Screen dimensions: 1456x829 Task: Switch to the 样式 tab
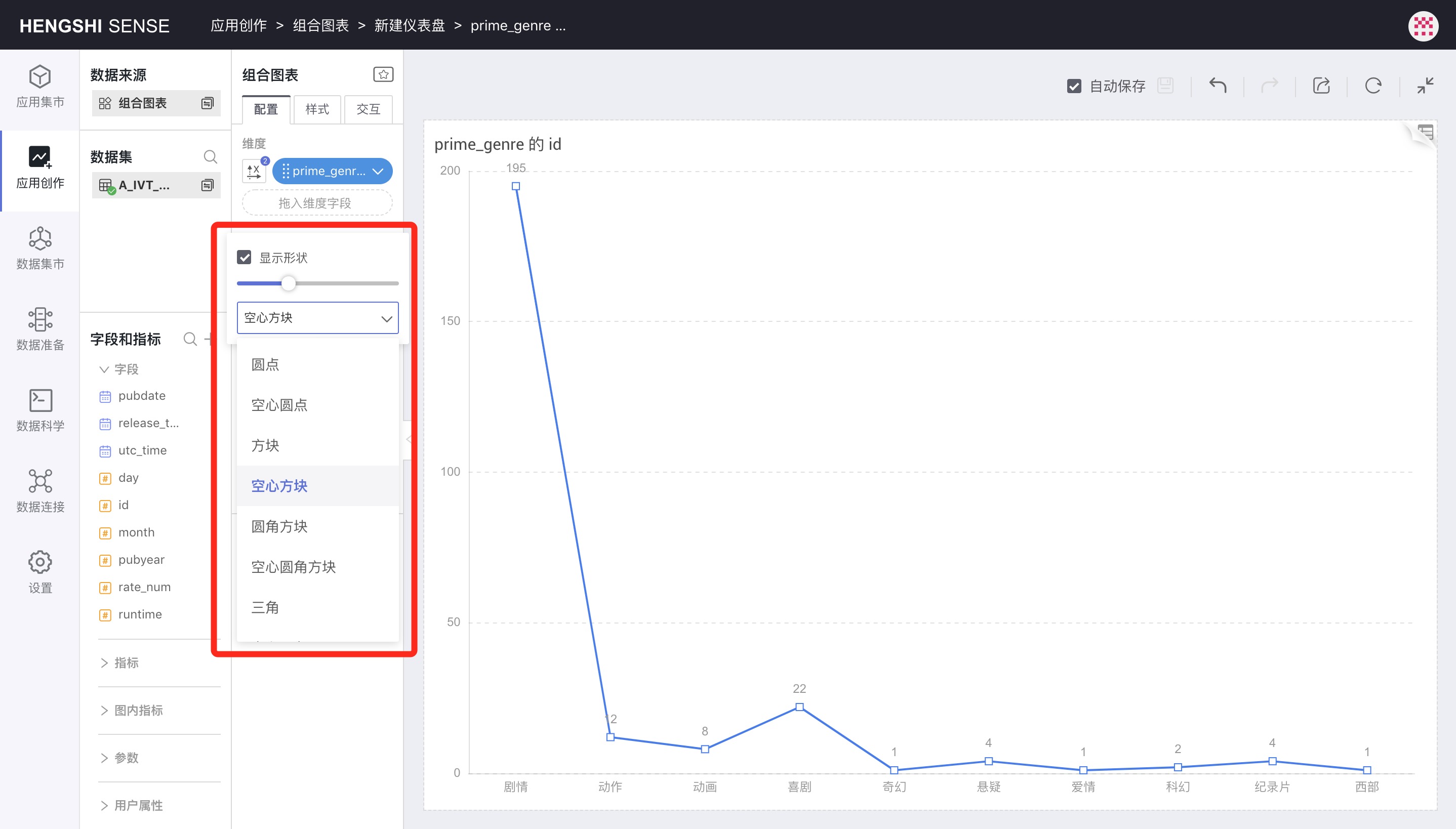(317, 109)
